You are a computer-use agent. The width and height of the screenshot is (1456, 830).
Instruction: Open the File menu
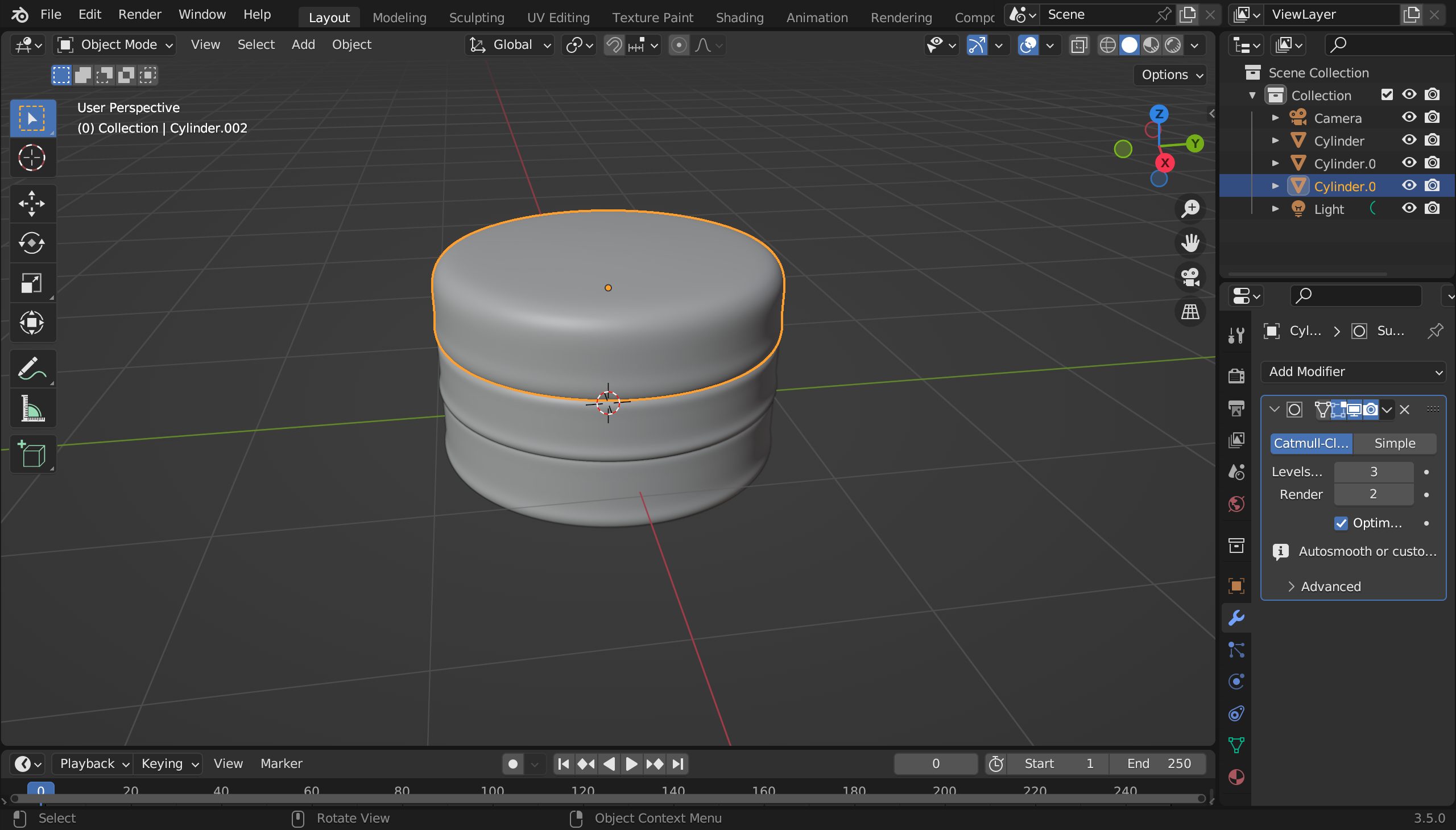point(51,14)
